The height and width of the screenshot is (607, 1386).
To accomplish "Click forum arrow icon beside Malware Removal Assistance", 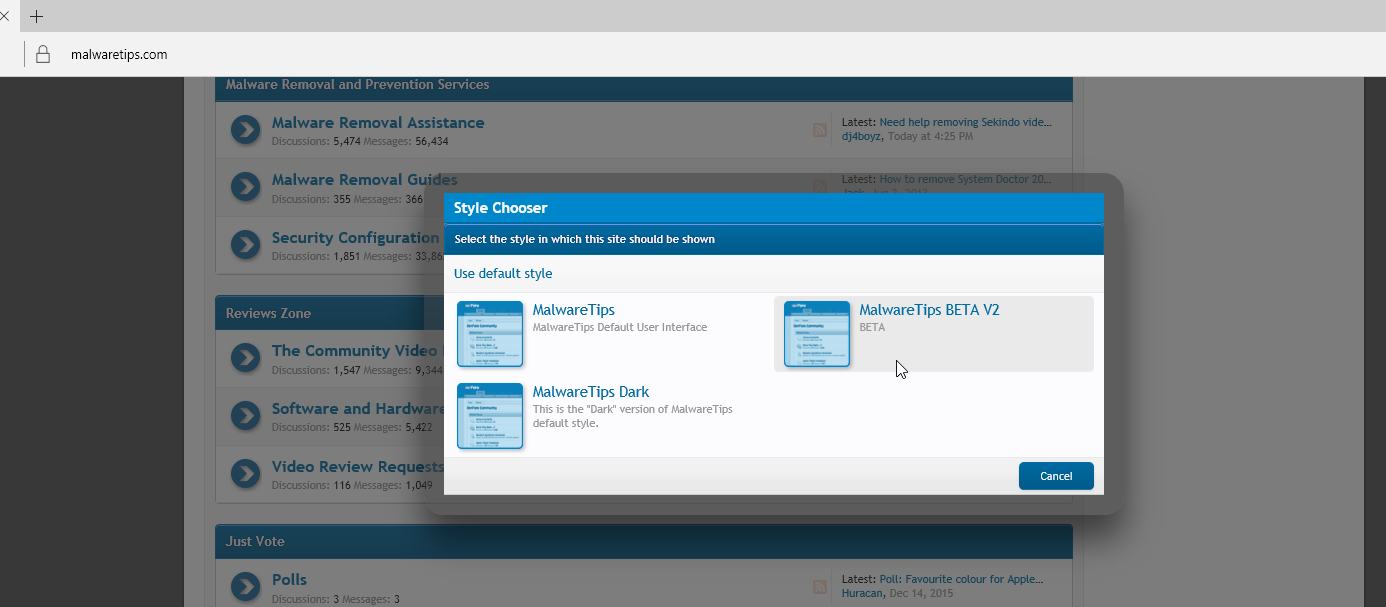I will [245, 129].
